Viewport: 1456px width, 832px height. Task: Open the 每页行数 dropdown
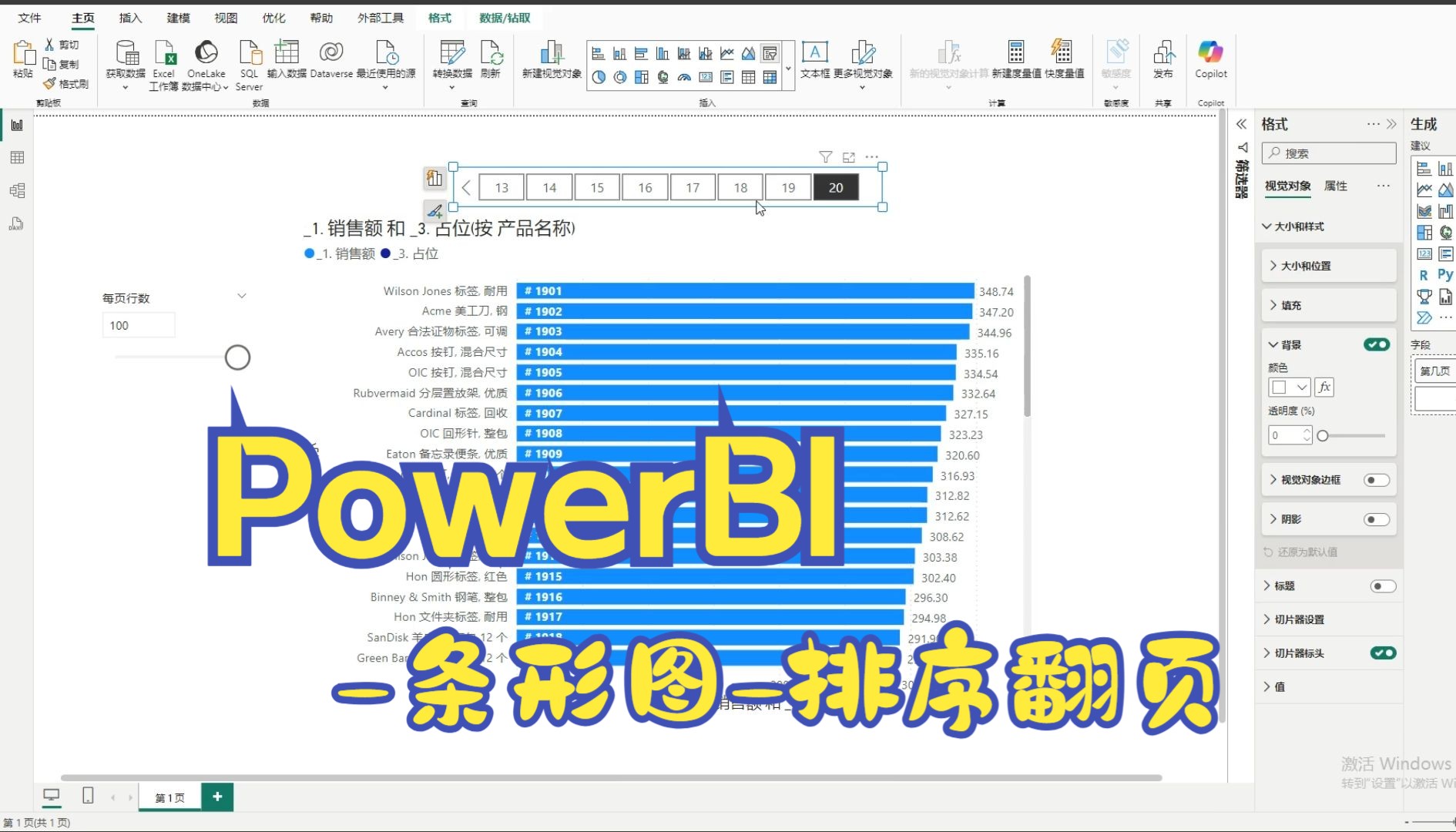[x=242, y=295]
